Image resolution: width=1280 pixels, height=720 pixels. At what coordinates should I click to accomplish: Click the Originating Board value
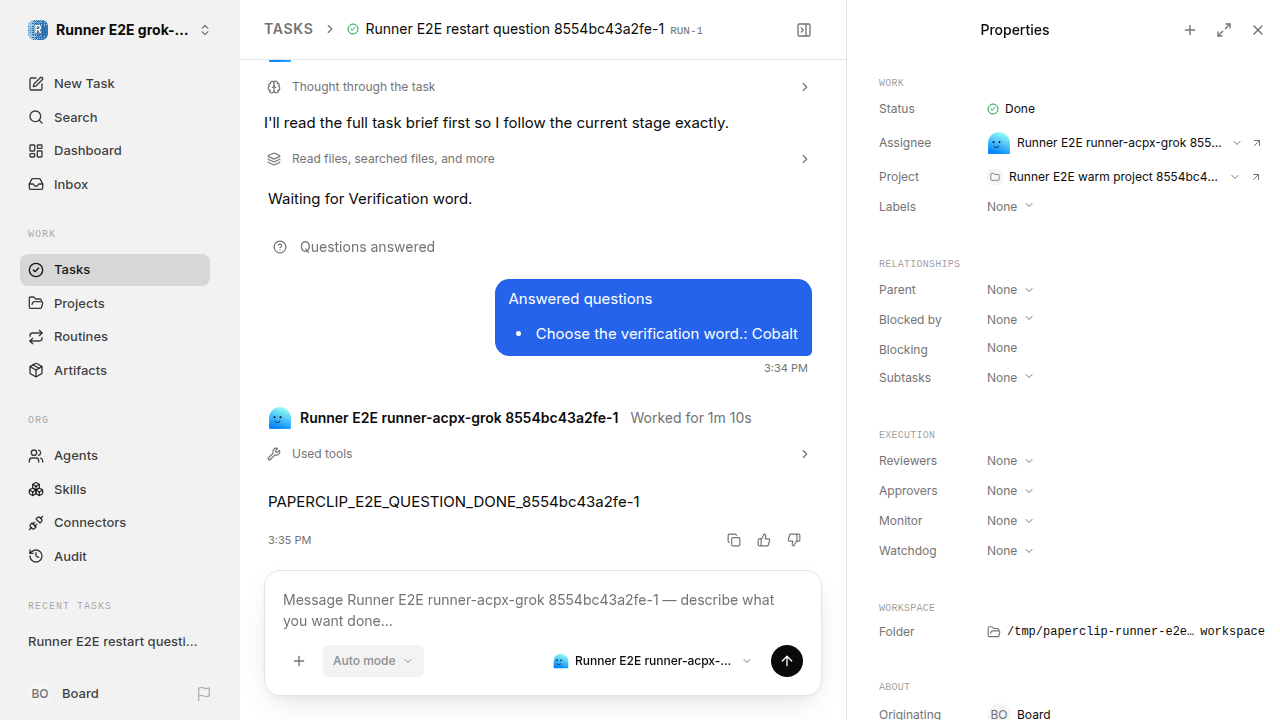coord(1020,714)
